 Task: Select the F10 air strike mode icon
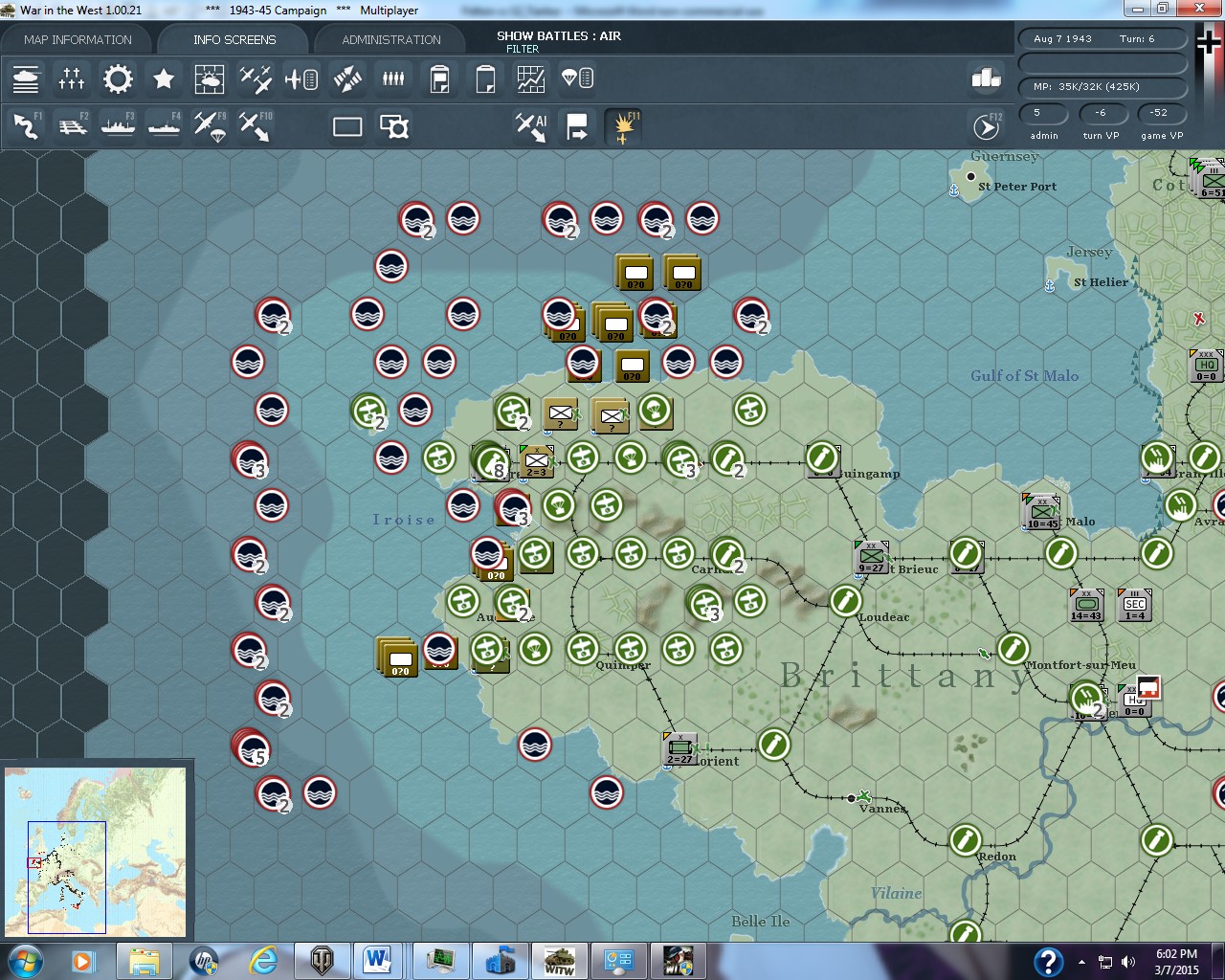(256, 126)
